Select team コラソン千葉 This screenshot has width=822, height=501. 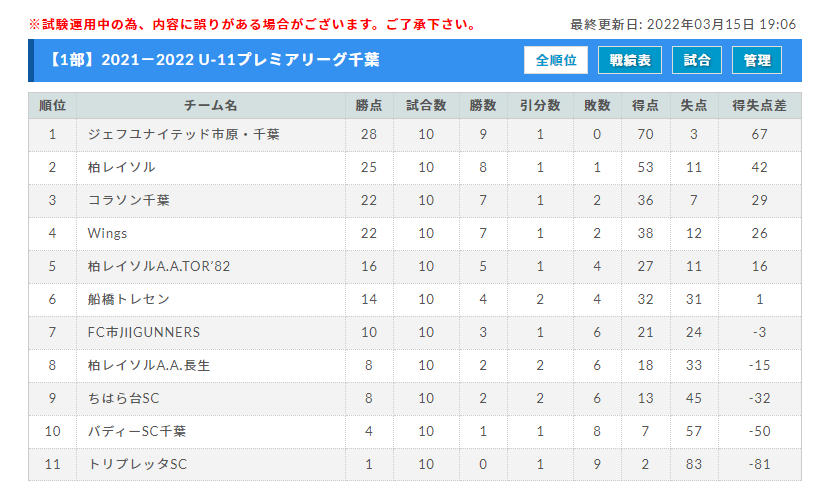[128, 200]
